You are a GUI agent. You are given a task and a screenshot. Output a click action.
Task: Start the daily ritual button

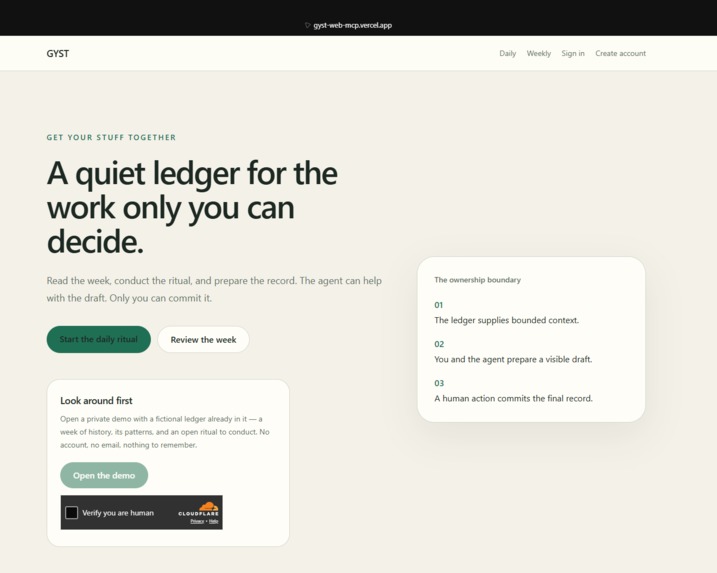tap(99, 339)
